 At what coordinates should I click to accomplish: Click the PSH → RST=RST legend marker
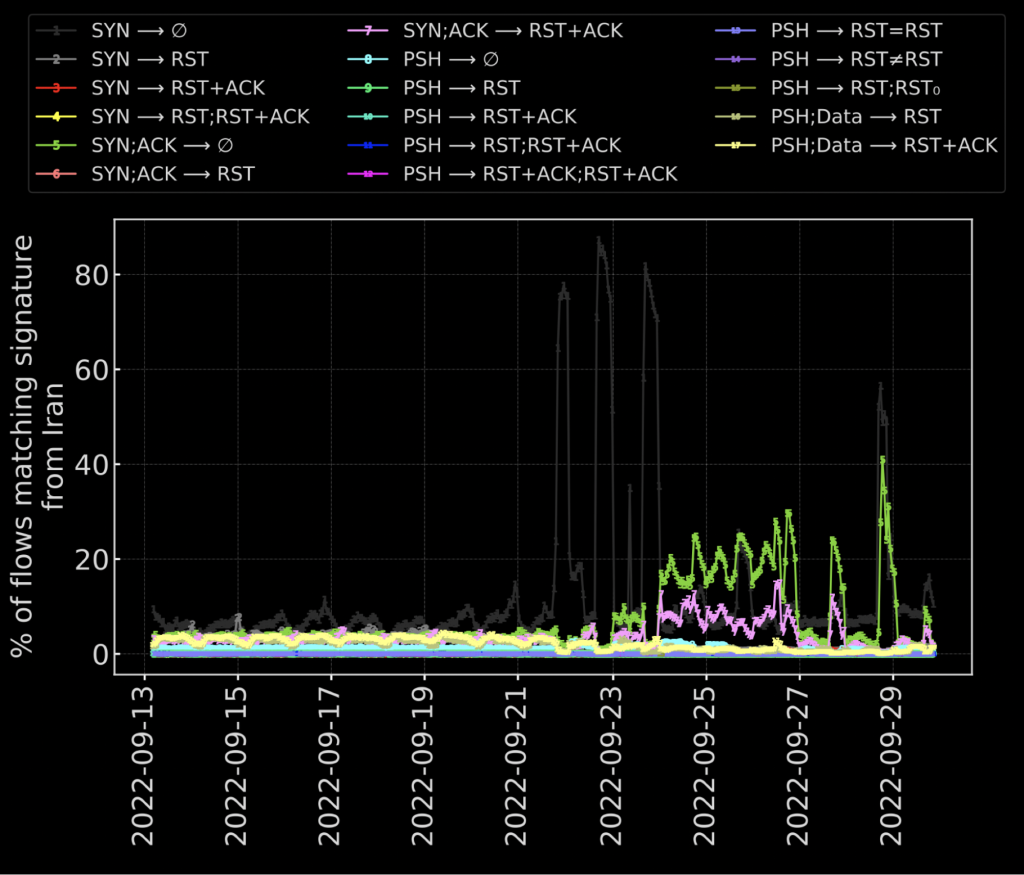click(x=736, y=31)
